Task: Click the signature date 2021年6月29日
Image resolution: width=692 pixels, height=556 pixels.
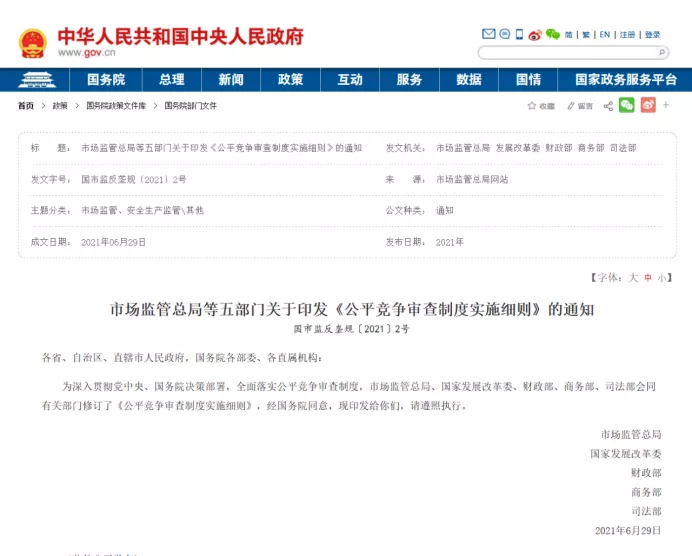Action: coord(628,530)
